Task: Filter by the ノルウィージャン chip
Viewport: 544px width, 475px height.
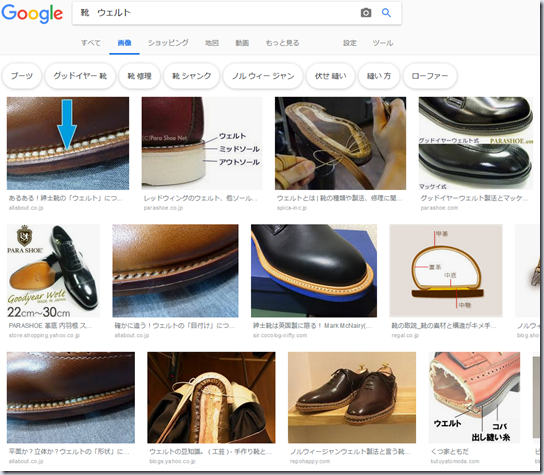Action: (x=263, y=76)
